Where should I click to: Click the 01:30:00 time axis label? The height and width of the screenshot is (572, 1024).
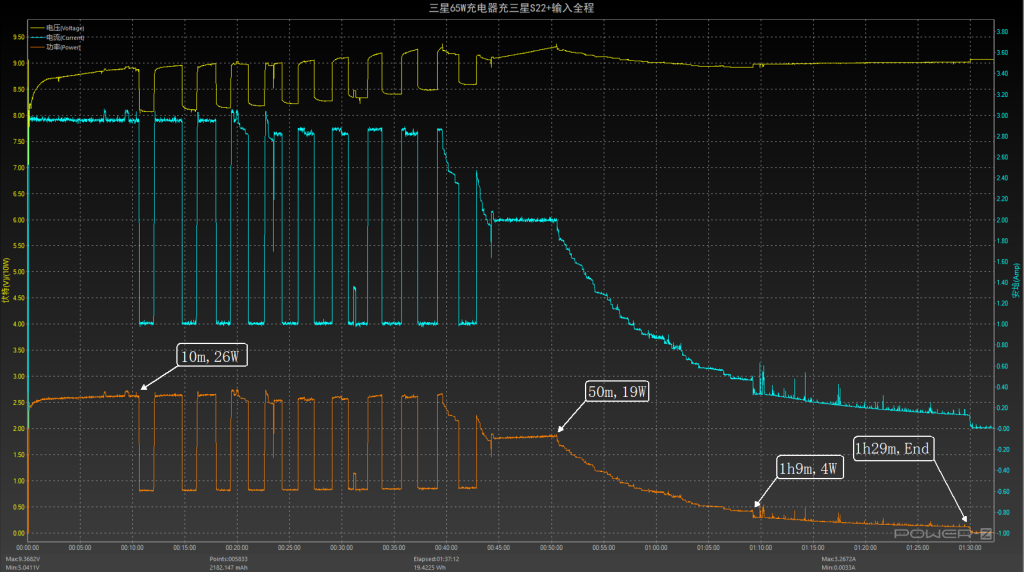point(970,548)
